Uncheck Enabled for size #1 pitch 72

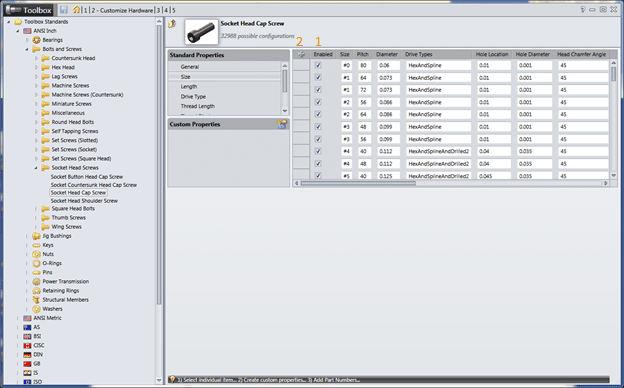(318, 90)
